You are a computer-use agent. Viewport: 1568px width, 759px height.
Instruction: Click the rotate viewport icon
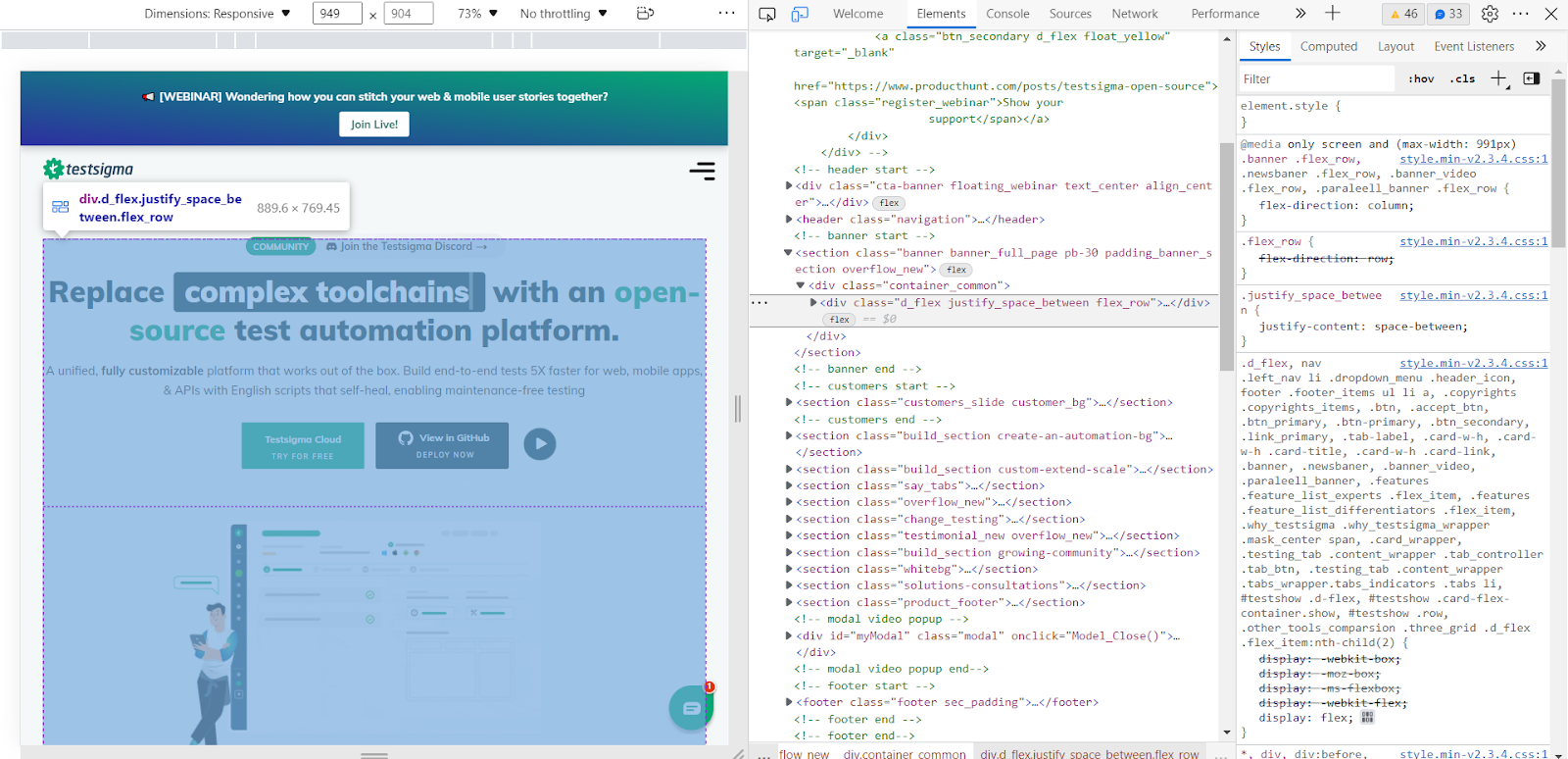coord(645,14)
